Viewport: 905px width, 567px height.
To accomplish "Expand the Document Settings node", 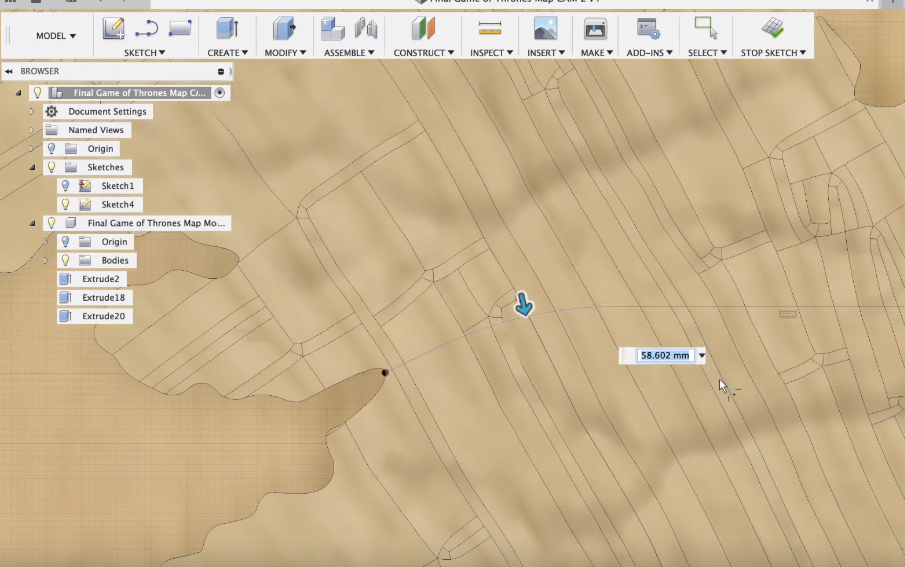I will point(32,111).
